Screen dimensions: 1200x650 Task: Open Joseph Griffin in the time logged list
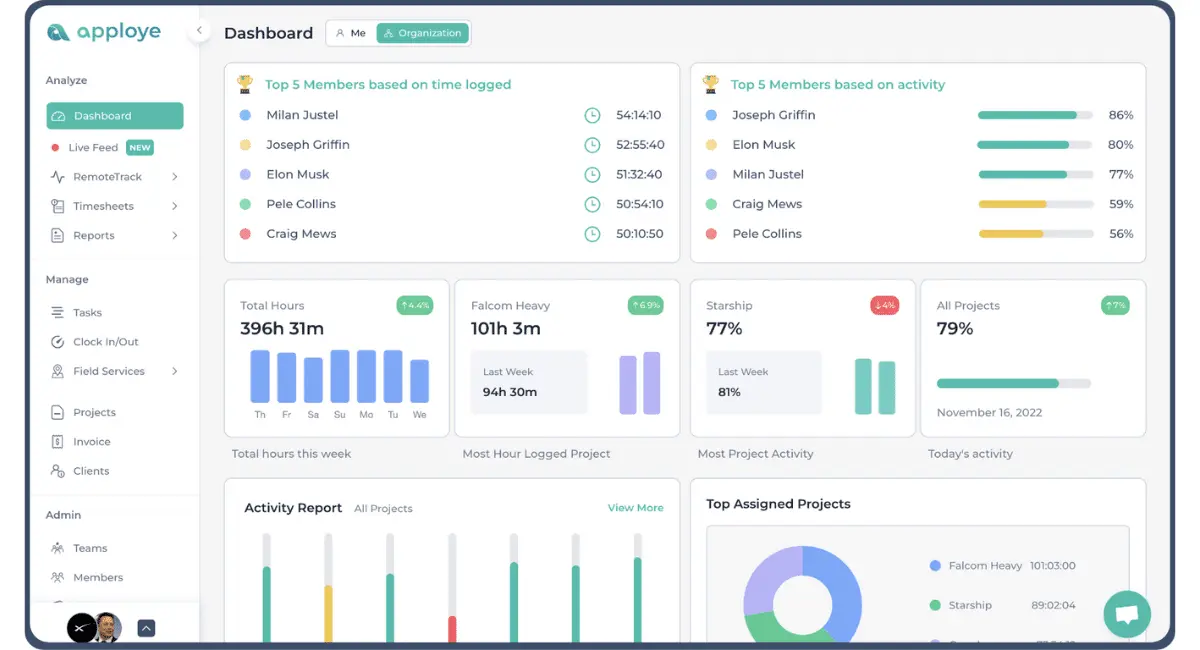pos(307,145)
